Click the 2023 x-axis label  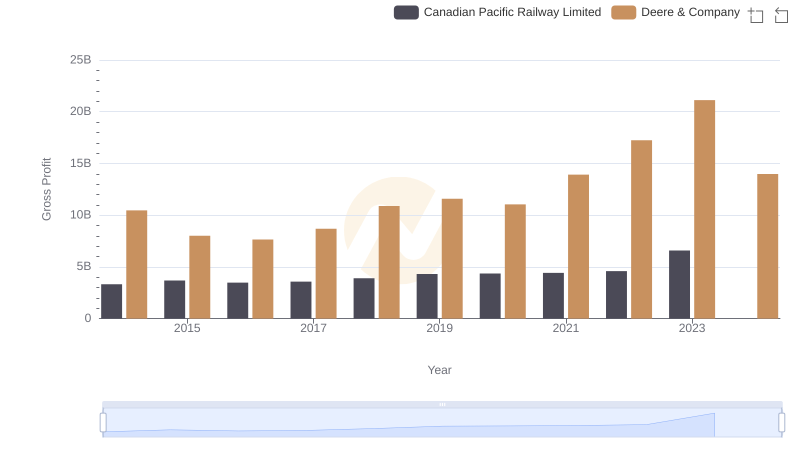[x=692, y=328]
